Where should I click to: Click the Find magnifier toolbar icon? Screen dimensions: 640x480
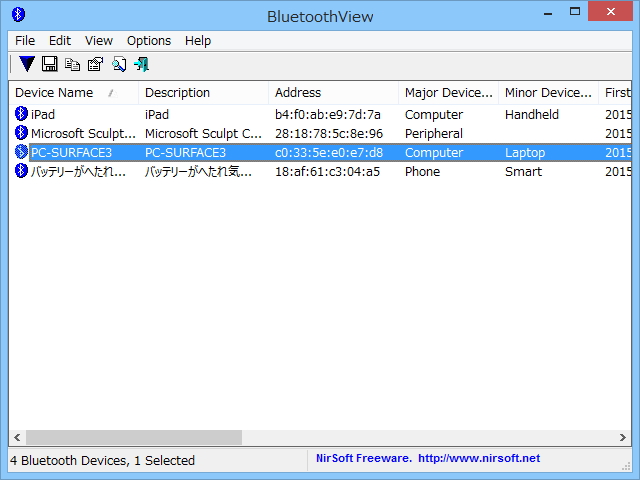[x=119, y=64]
